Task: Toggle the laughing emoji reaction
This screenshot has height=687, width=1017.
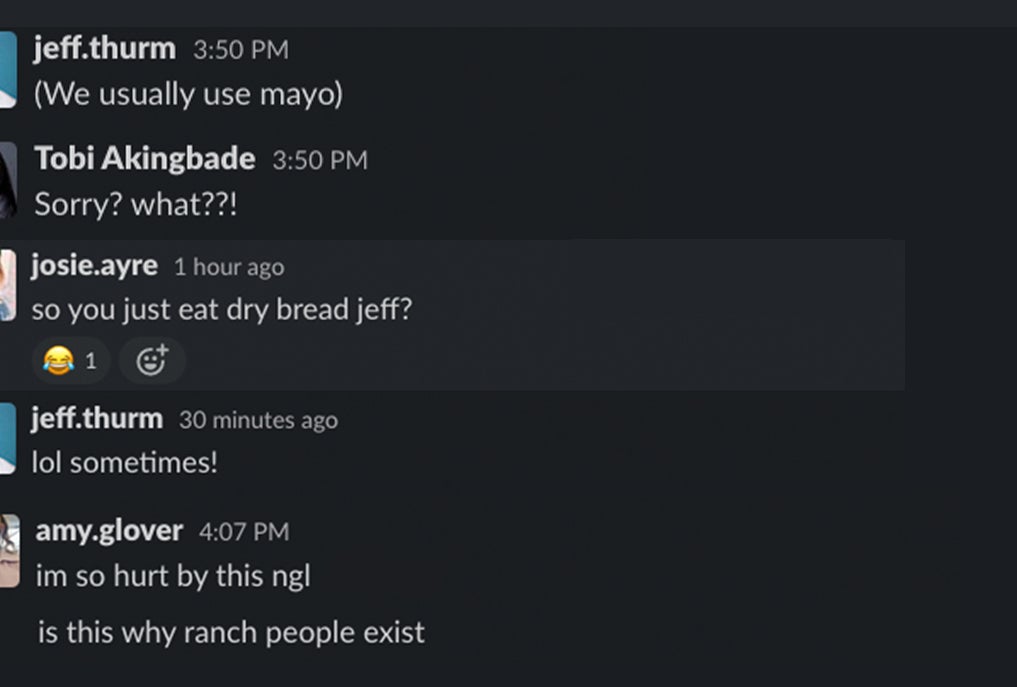Action: [x=70, y=360]
